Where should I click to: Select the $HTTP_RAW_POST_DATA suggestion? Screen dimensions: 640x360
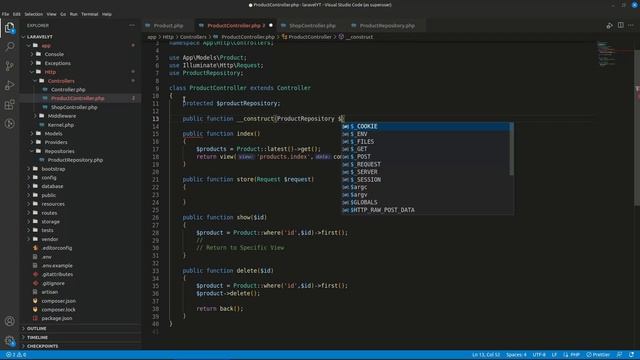(425, 210)
